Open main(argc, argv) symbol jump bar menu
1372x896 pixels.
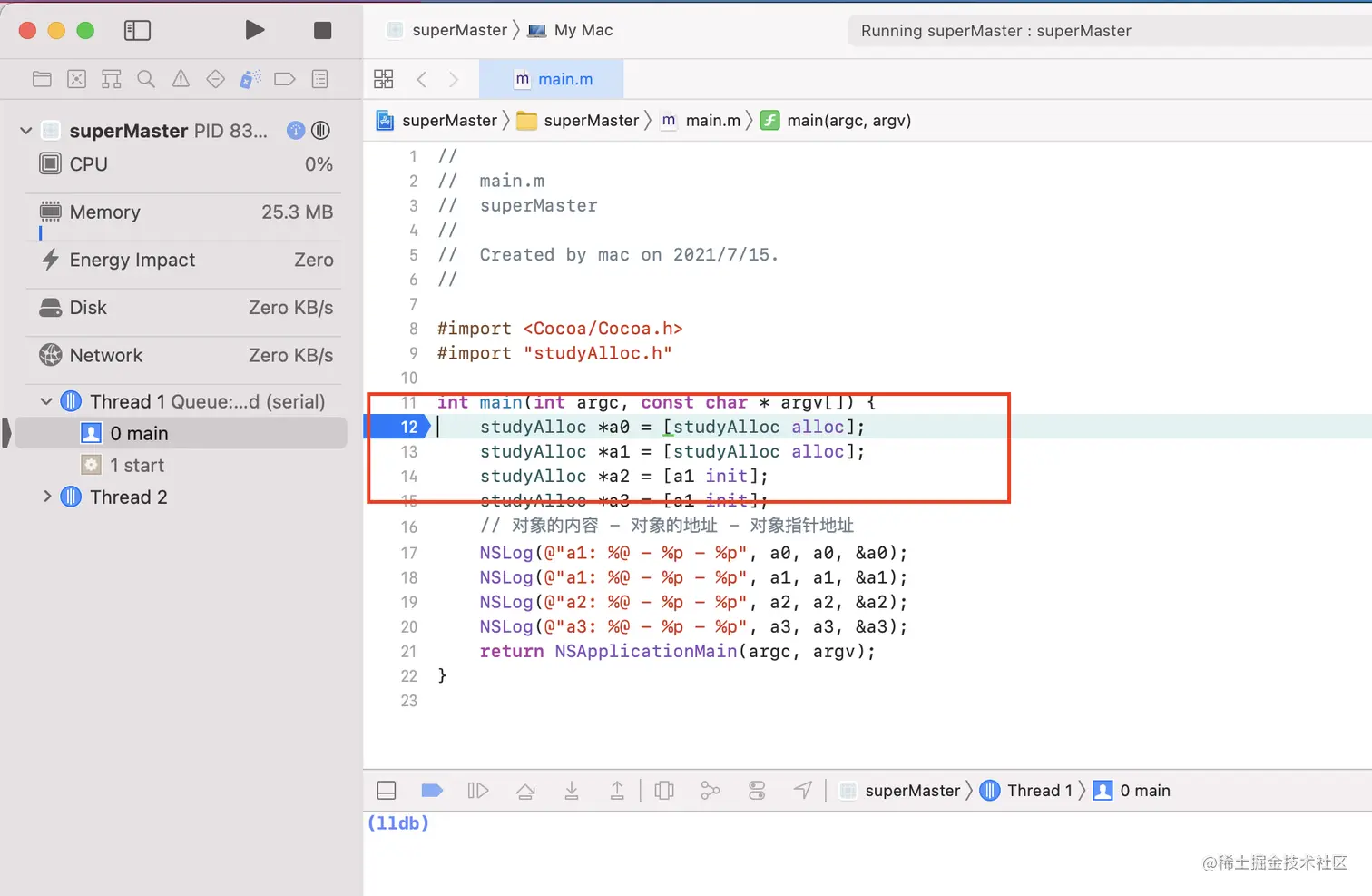[836, 121]
